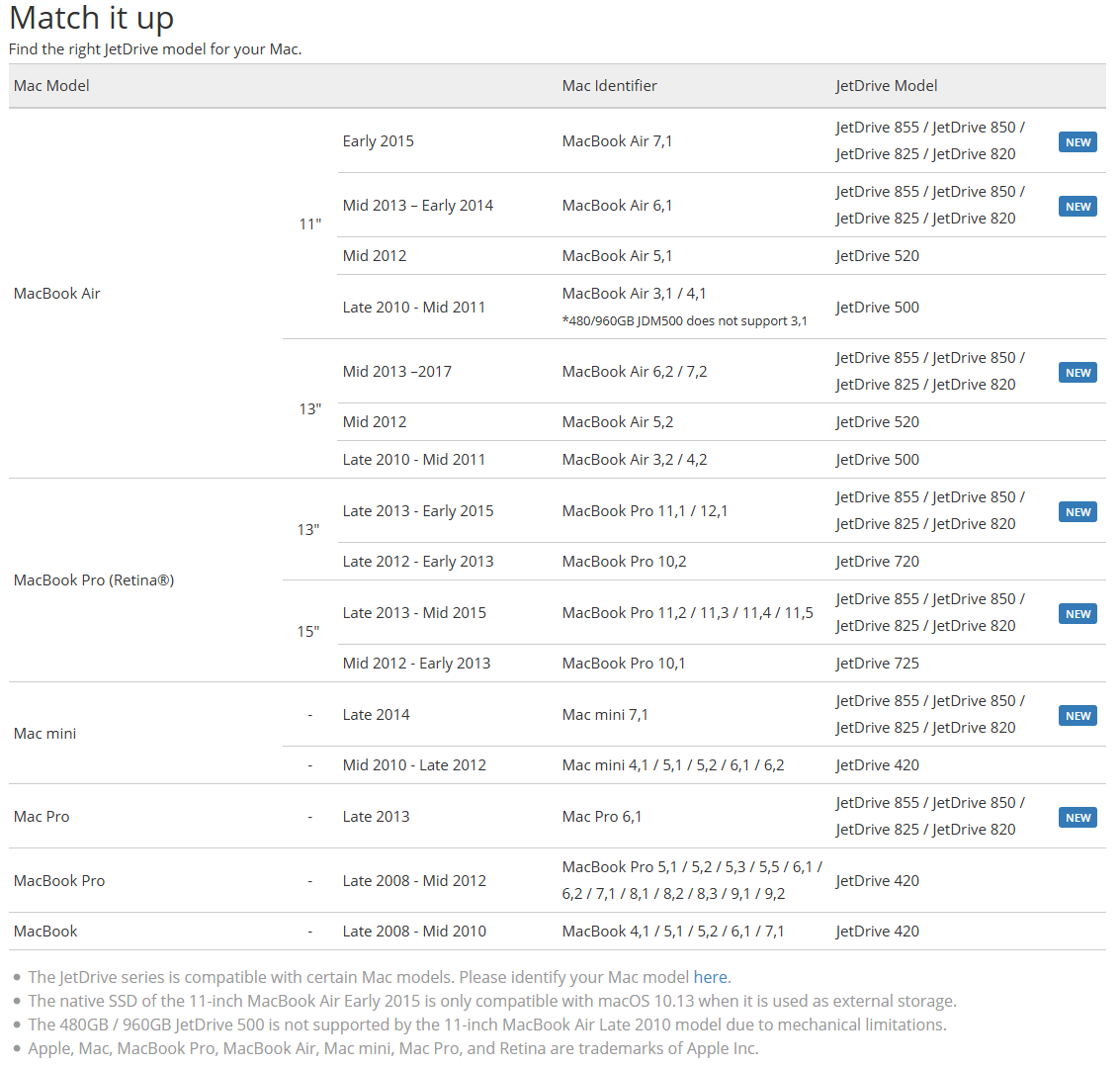Click the '*480/960GB JDM500 does not support 3,1' note

click(x=685, y=320)
